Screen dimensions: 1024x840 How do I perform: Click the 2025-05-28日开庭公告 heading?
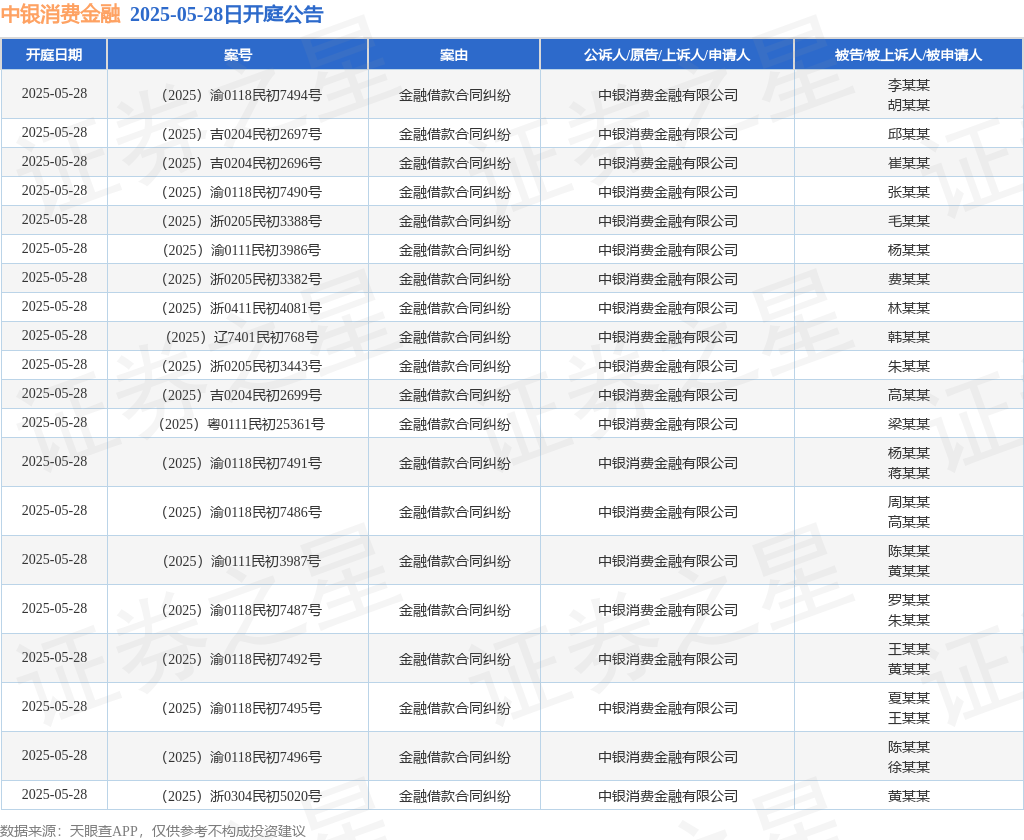[x=227, y=14]
